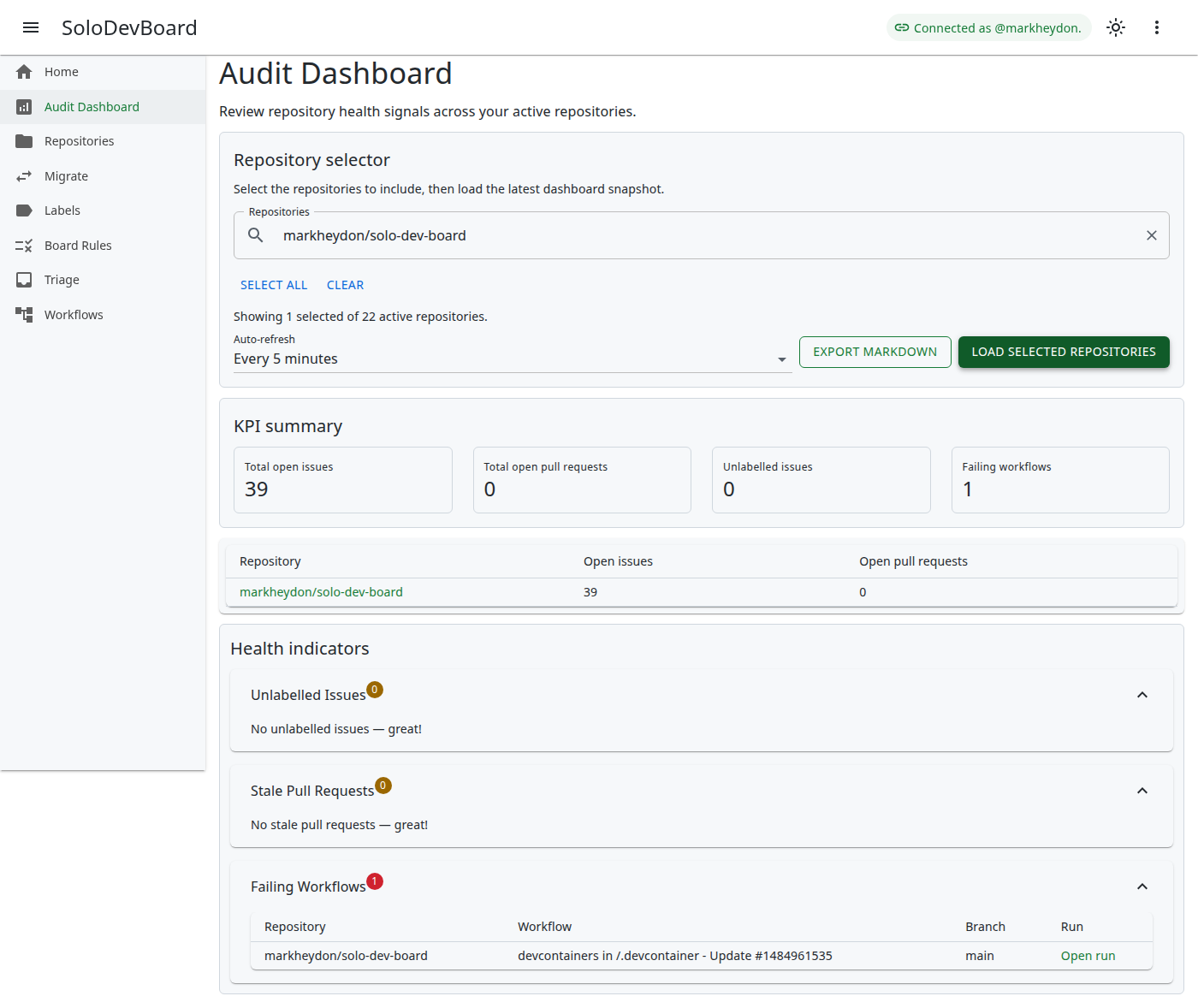1198x1008 pixels.
Task: Collapse the Failing Workflows panel chevron
Action: [x=1142, y=886]
